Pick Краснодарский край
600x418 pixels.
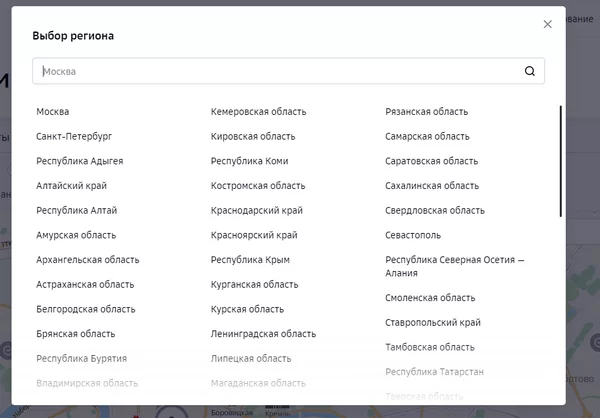[257, 211]
